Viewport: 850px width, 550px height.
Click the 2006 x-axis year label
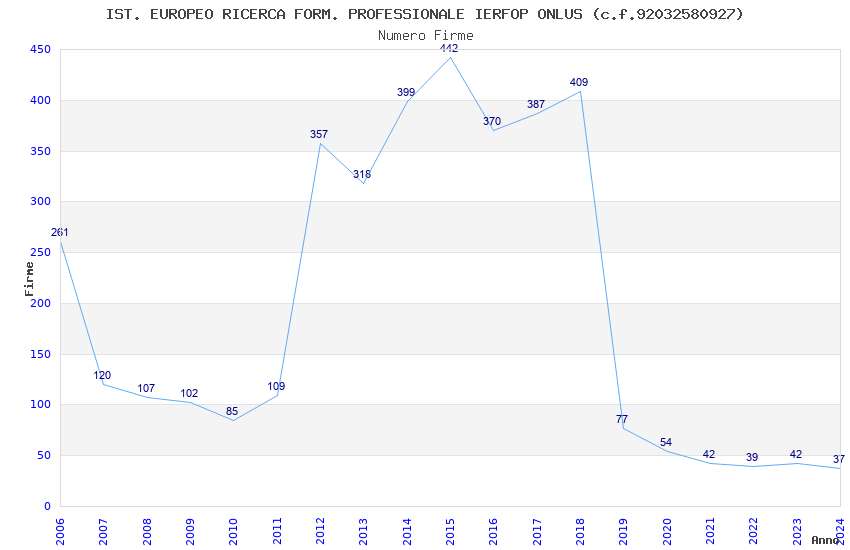click(60, 532)
